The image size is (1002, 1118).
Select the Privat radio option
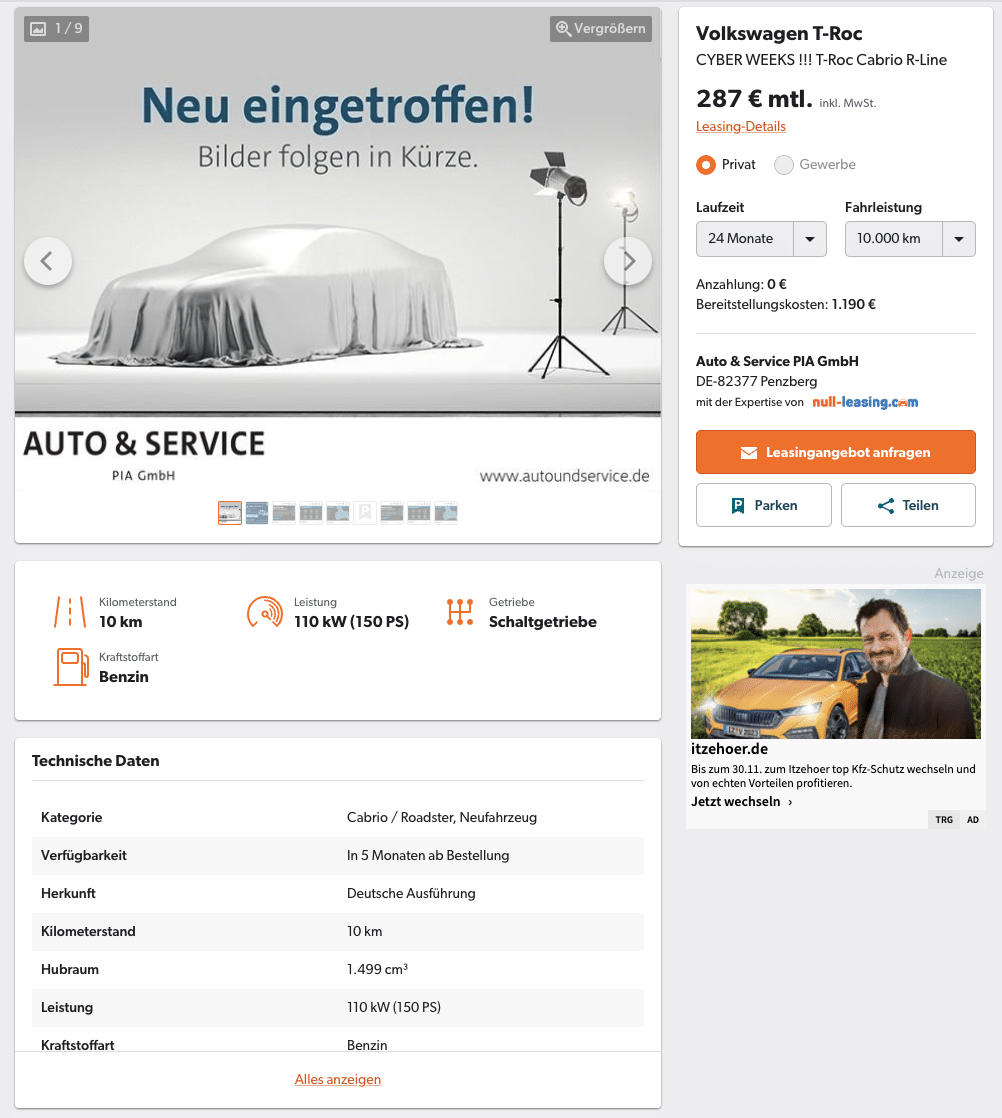[x=706, y=165]
